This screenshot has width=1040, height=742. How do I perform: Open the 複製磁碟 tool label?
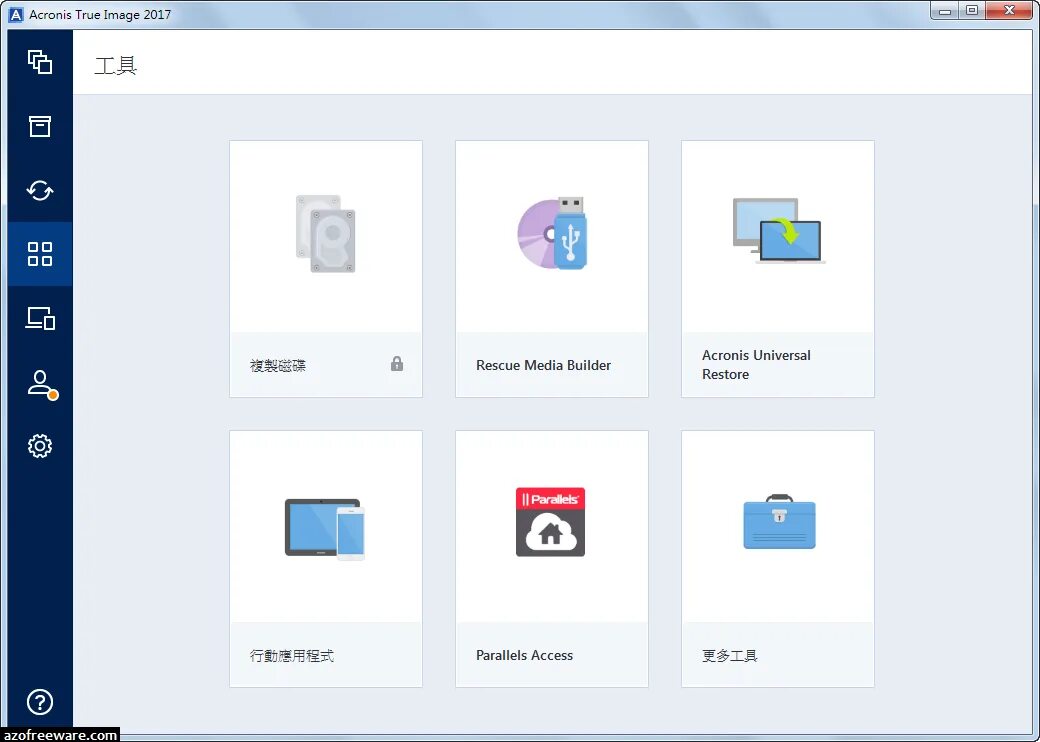point(278,365)
